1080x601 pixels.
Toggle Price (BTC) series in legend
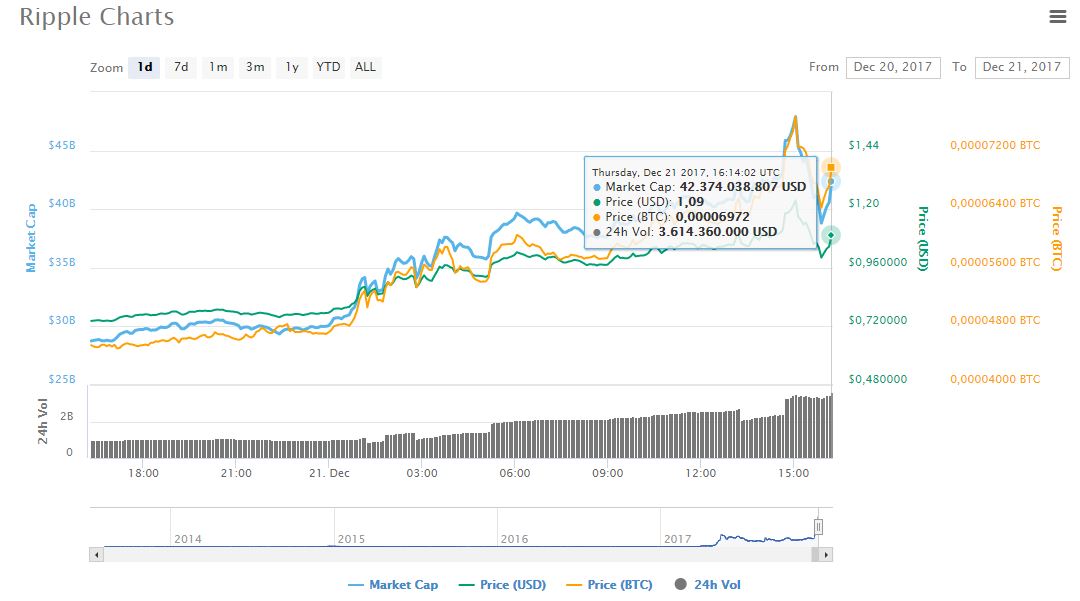click(x=609, y=584)
